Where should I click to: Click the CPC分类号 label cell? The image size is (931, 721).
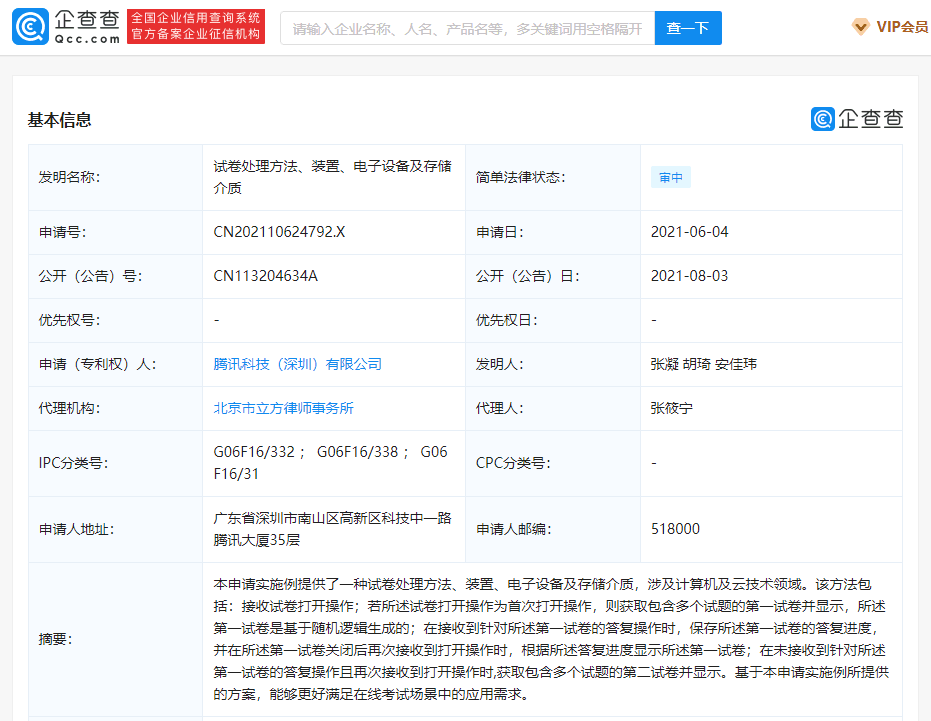553,463
